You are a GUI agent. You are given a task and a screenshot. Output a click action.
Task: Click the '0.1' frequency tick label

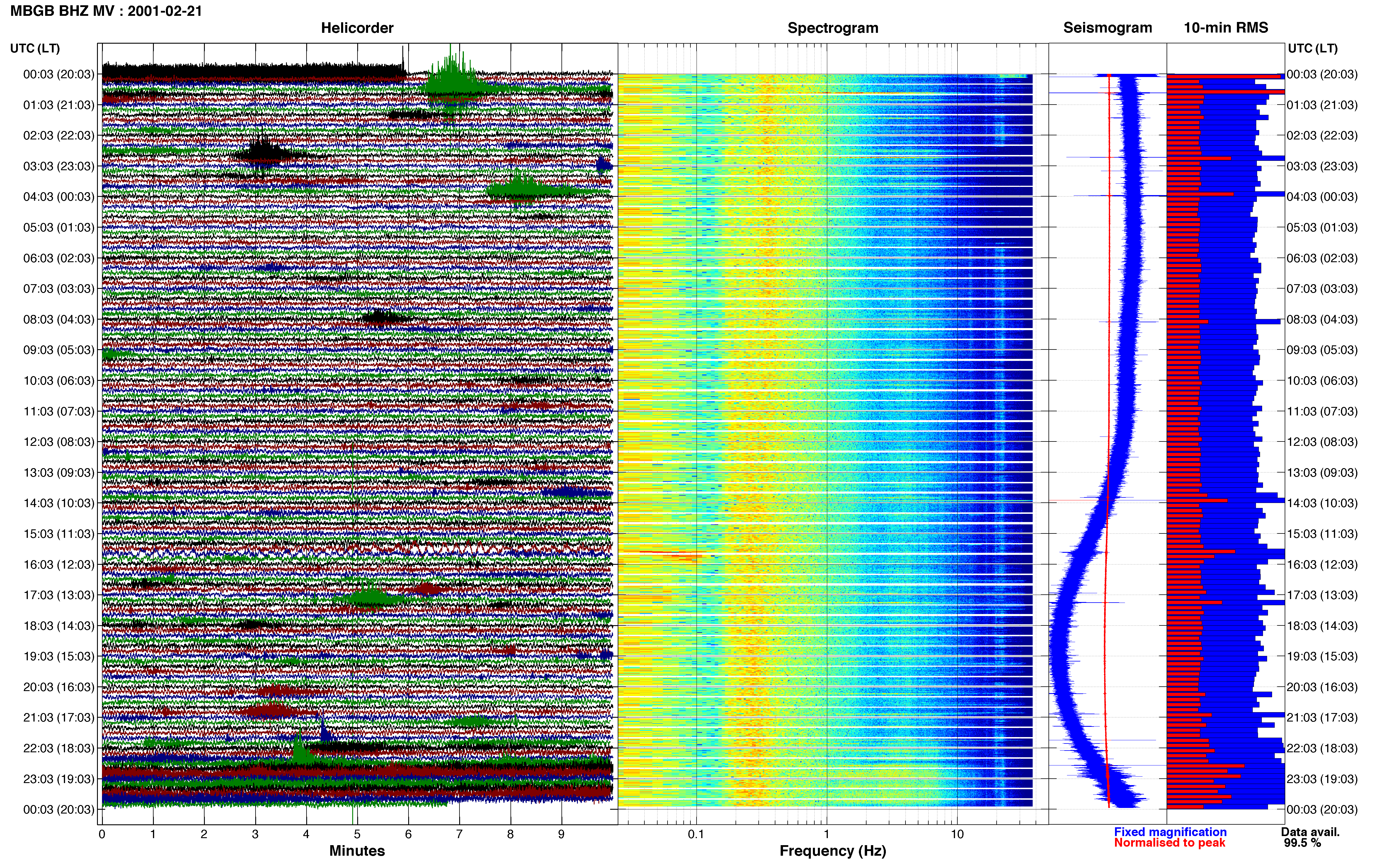click(696, 835)
